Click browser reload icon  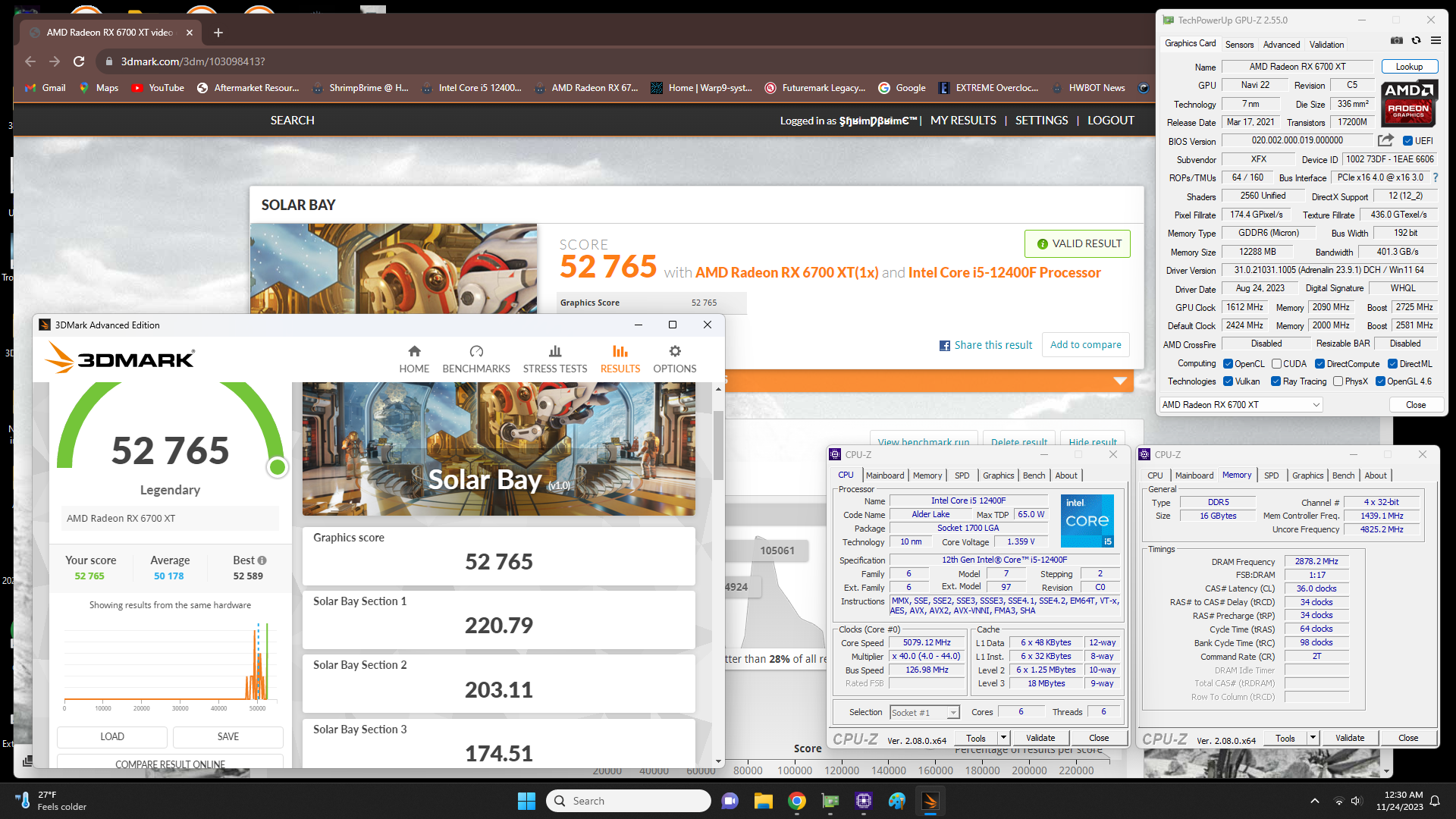[79, 61]
